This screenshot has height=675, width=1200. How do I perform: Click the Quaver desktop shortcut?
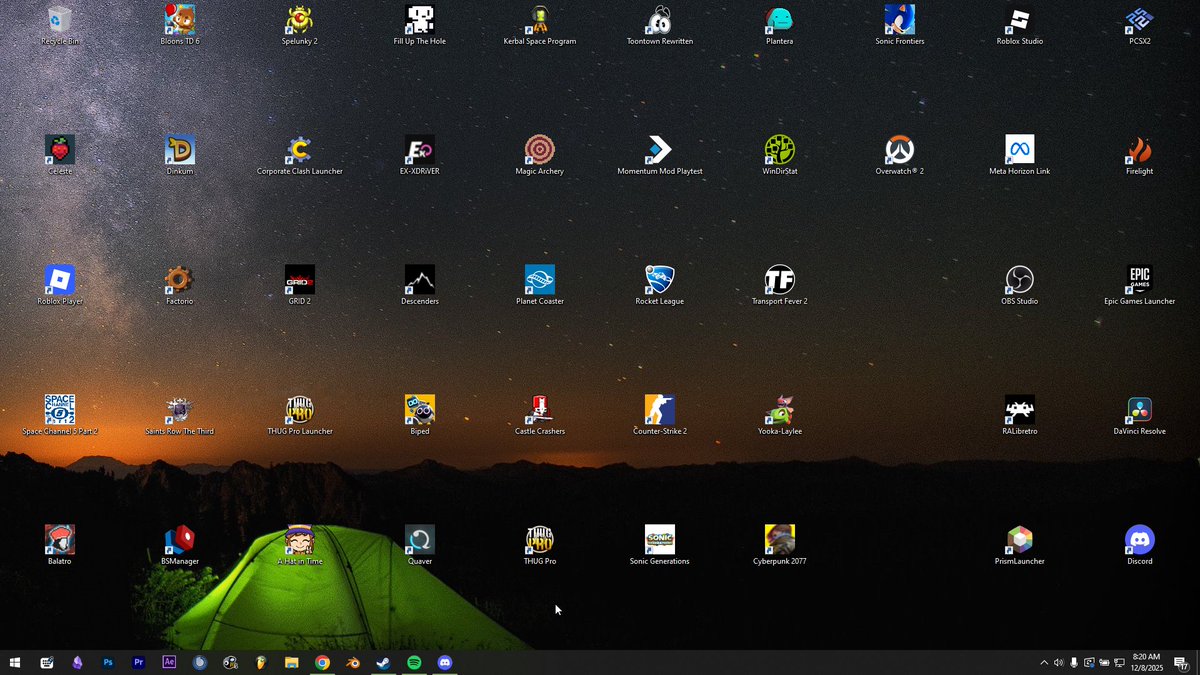420,545
